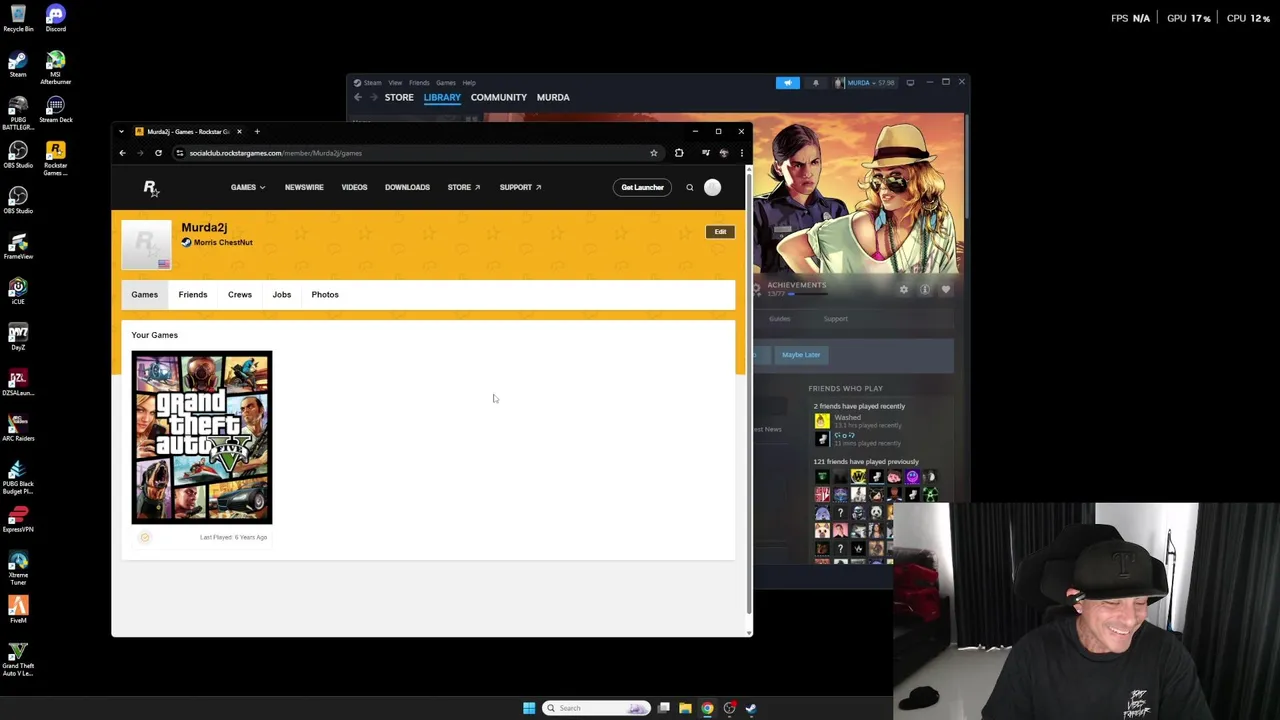Open PUBG Battlegrounds desktop shortcut
Viewport: 1280px width, 720px height.
click(18, 113)
